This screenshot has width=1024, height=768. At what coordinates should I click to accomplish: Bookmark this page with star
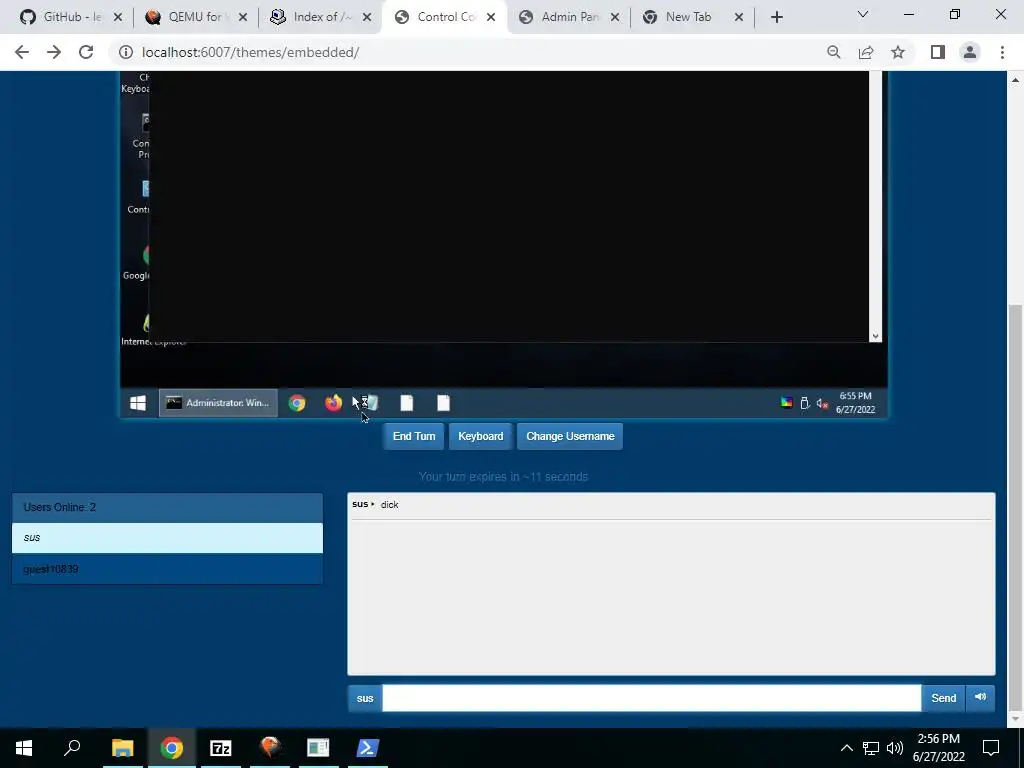click(x=898, y=52)
